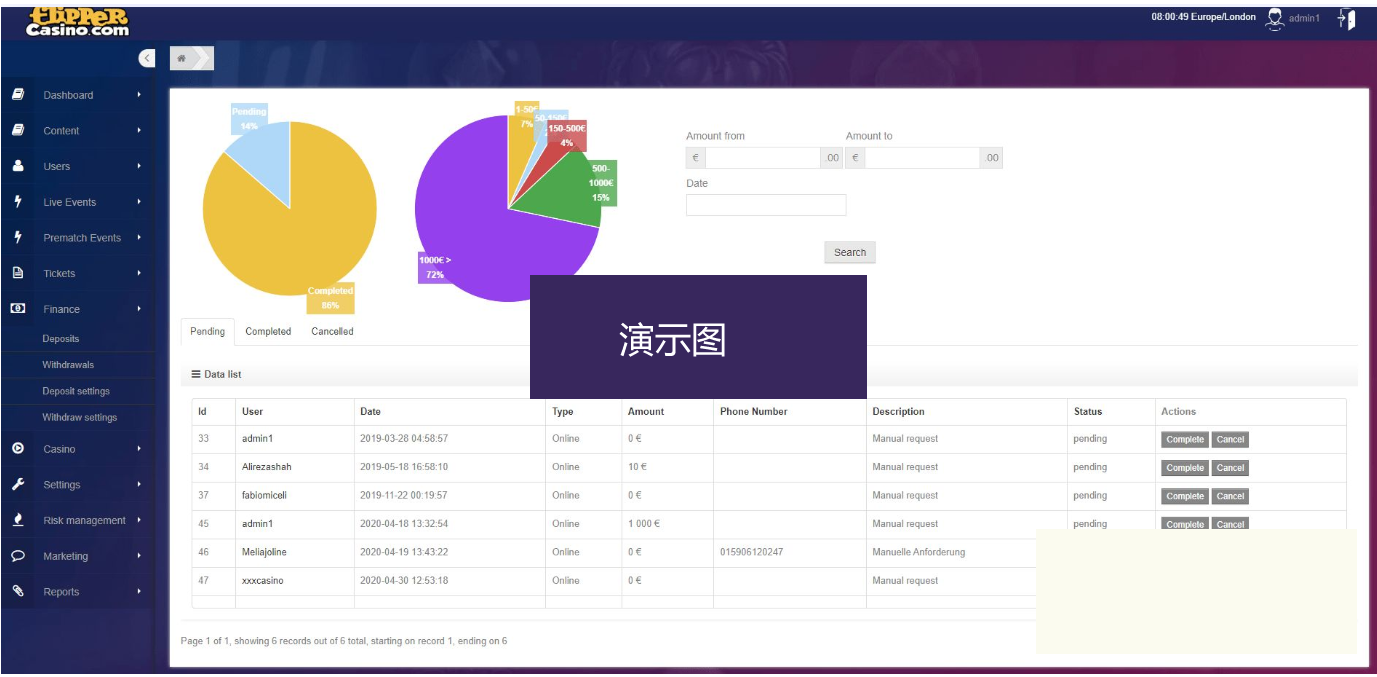Click the home breadcrumb icon

(x=182, y=59)
